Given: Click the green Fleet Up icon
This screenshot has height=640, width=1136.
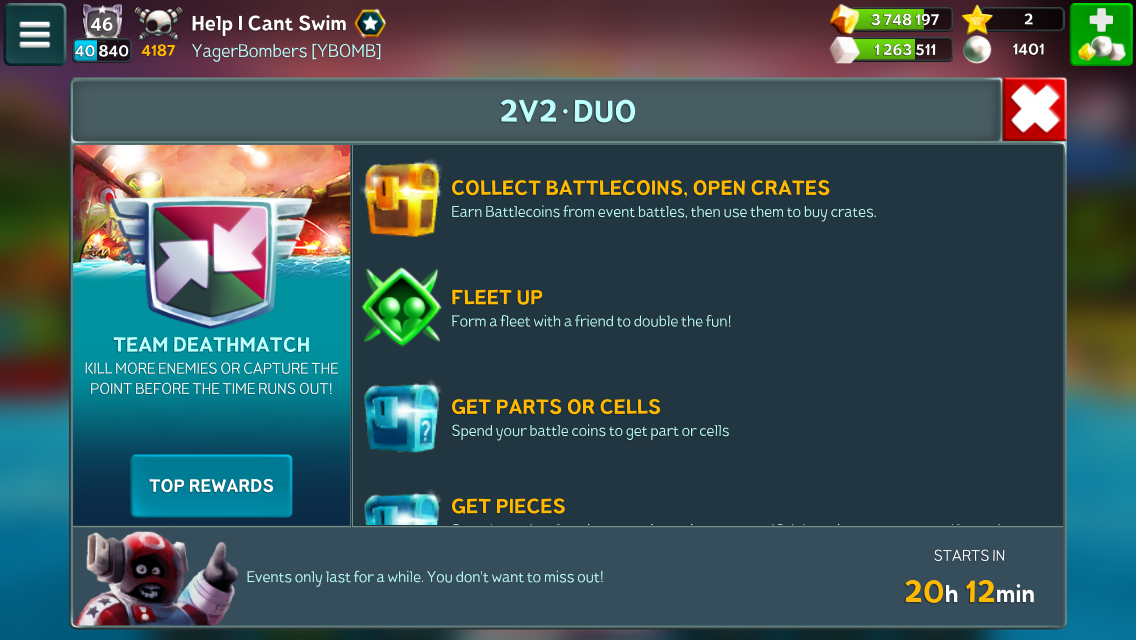Looking at the screenshot, I should click(x=401, y=307).
